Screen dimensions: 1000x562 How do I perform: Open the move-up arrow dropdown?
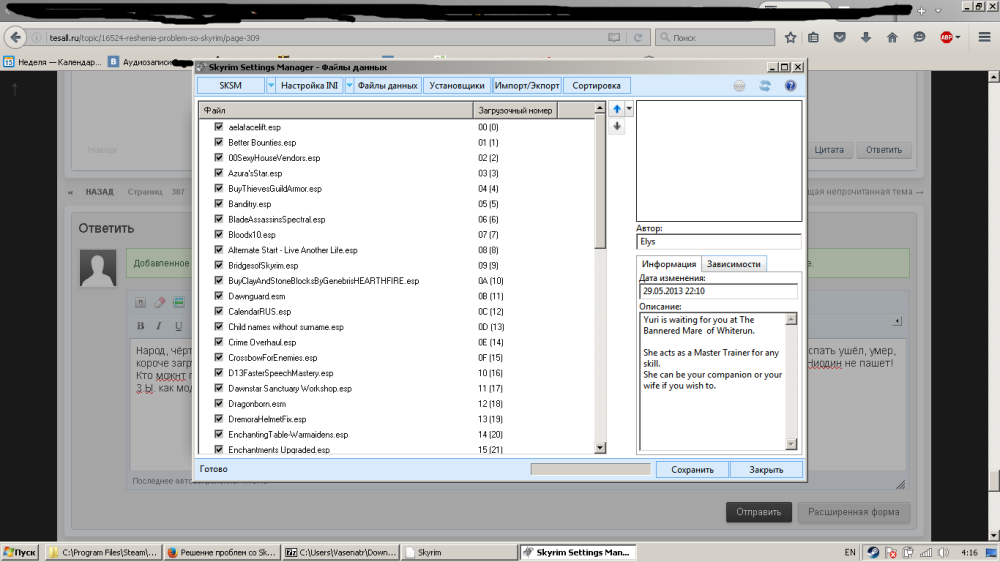click(x=629, y=109)
